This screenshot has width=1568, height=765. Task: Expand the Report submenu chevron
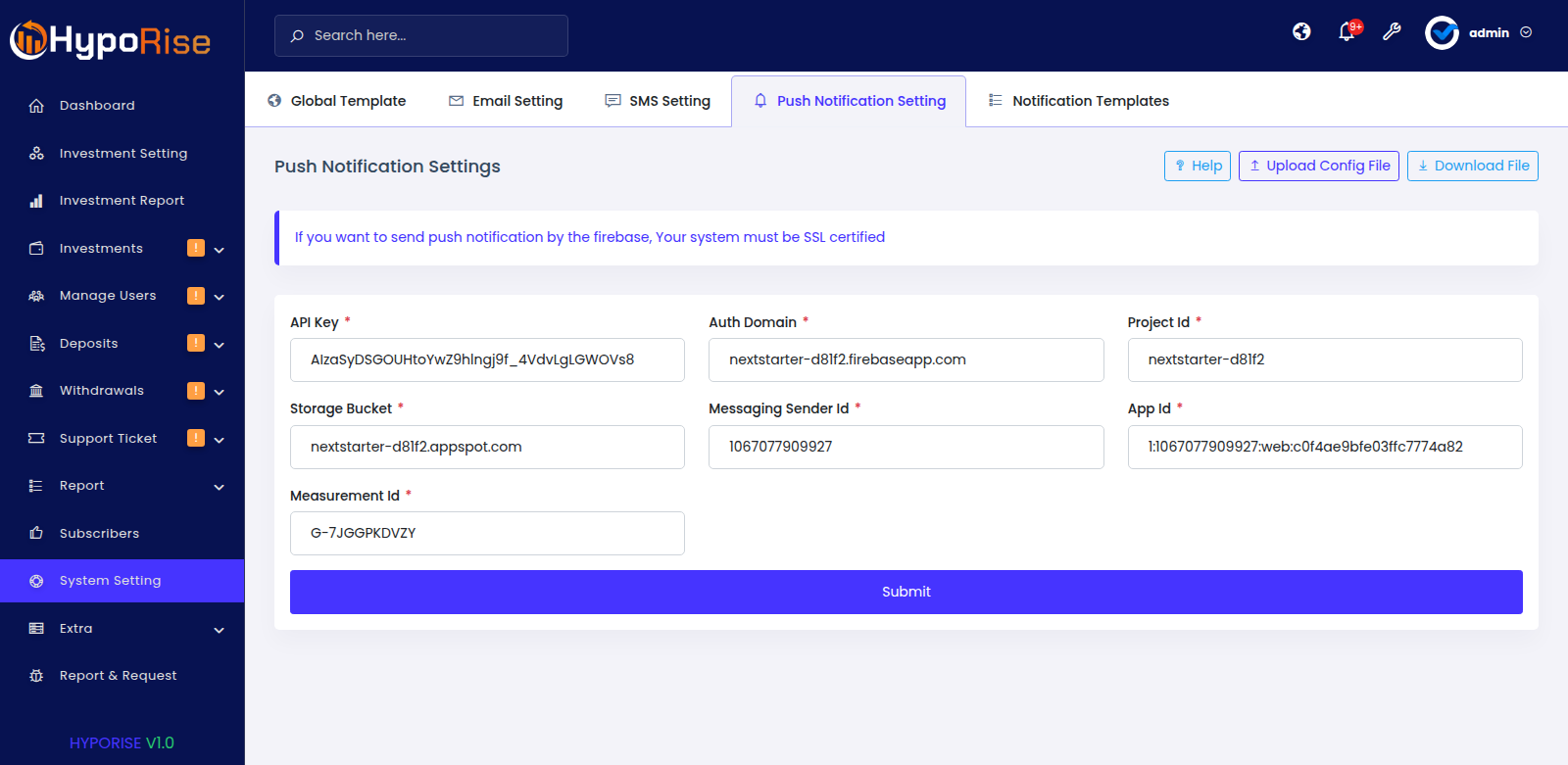click(x=220, y=487)
